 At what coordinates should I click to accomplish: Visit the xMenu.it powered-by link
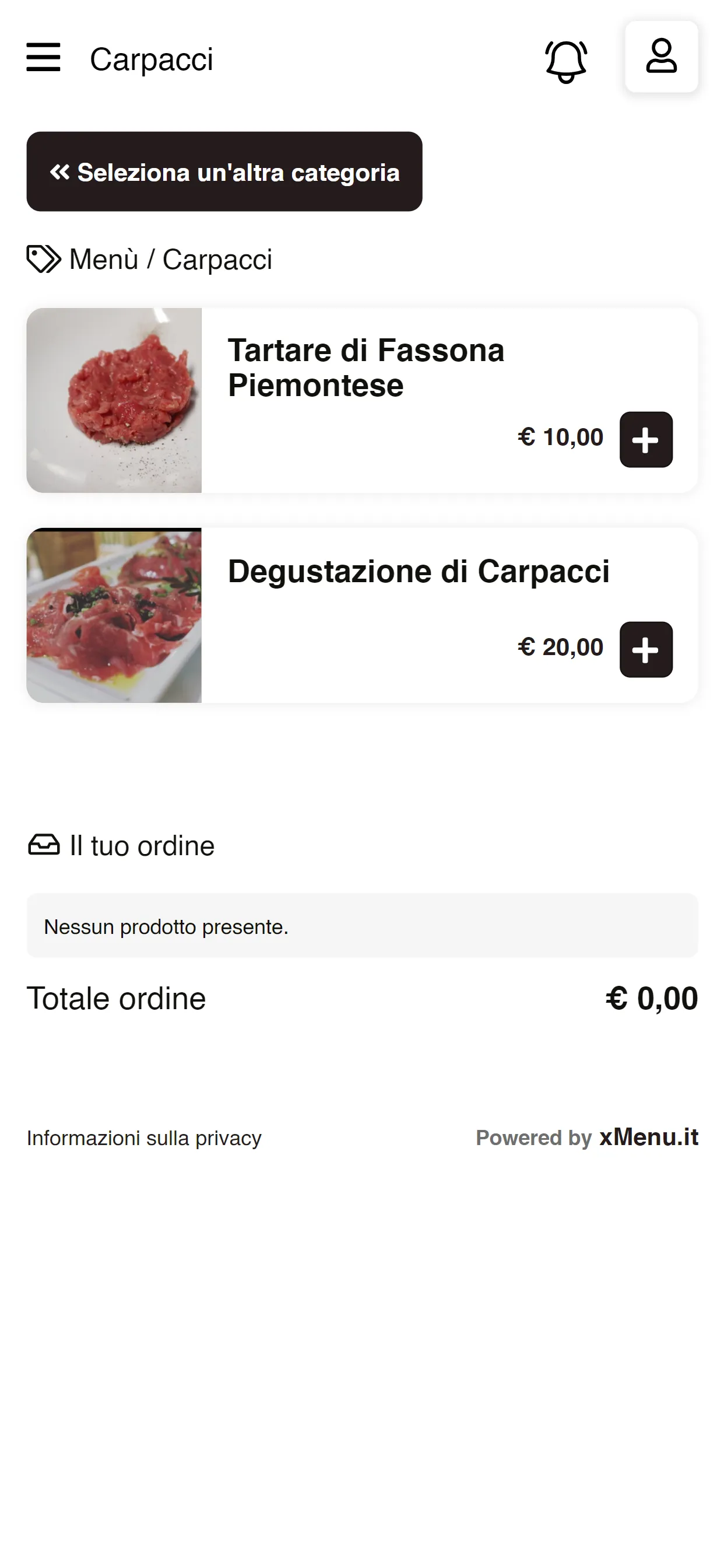[649, 1137]
